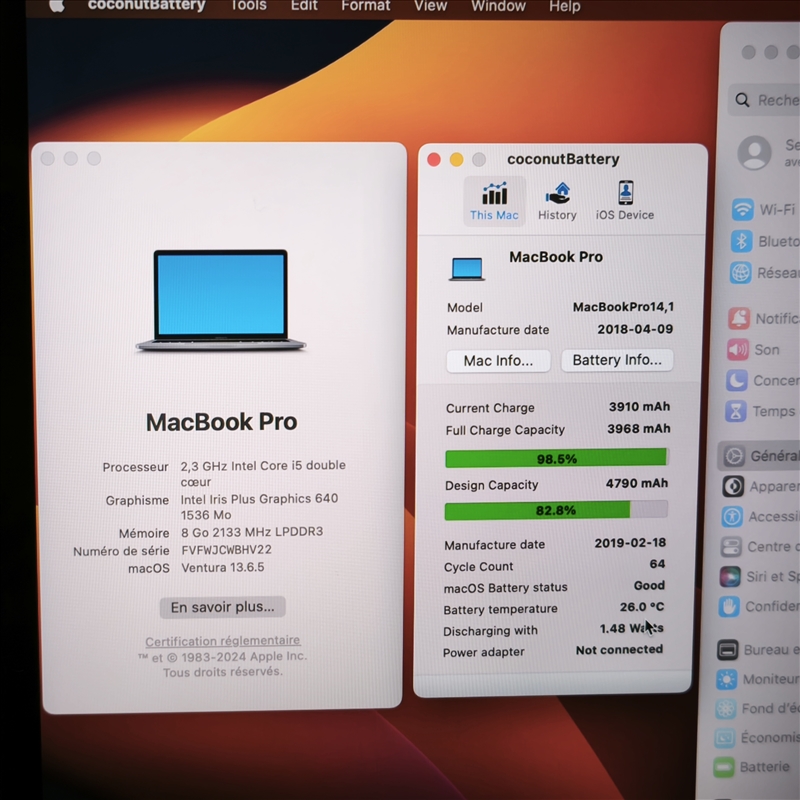
Task: Select Général in the settings sidebar
Action: (760, 456)
